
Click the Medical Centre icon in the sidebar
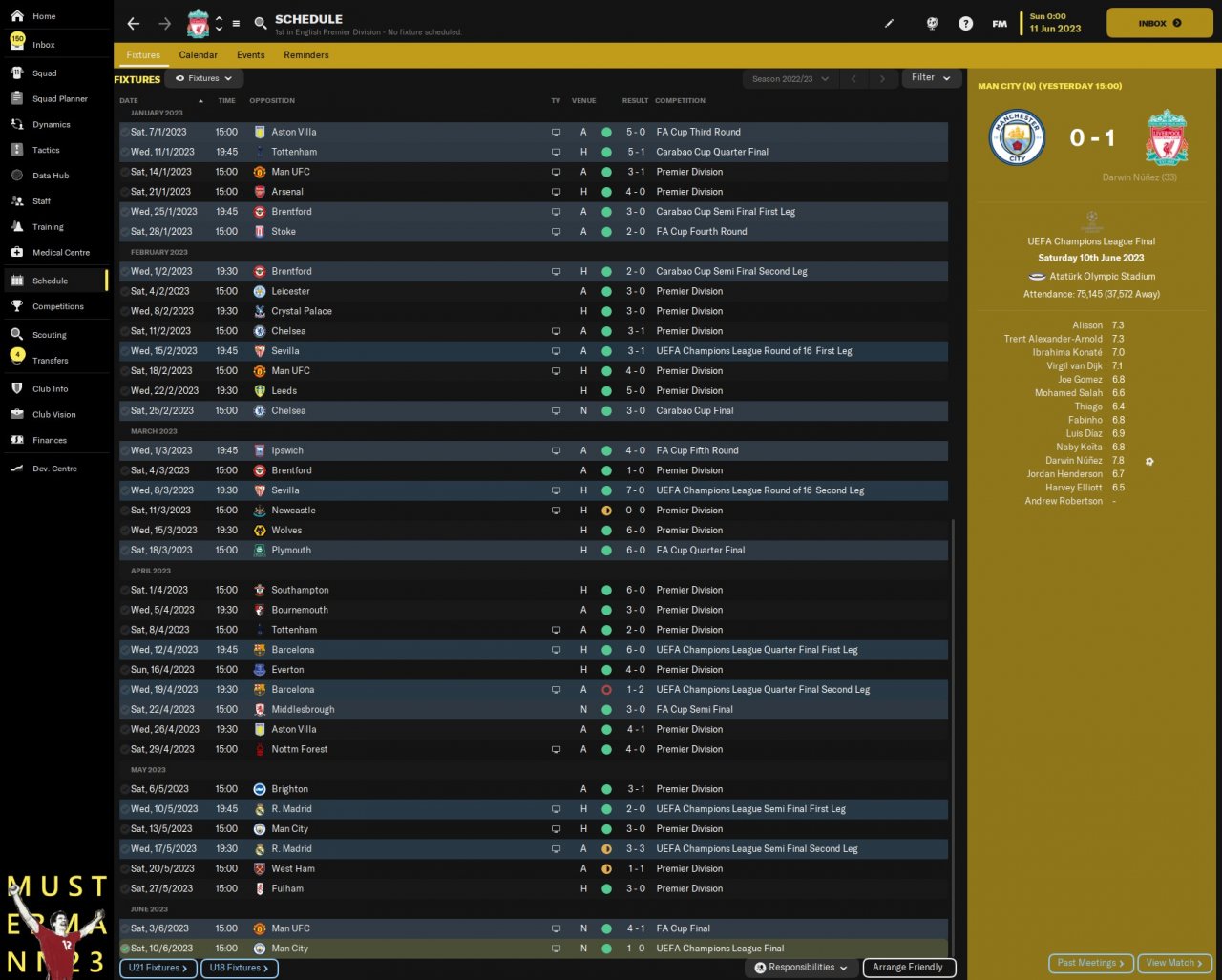[17, 252]
